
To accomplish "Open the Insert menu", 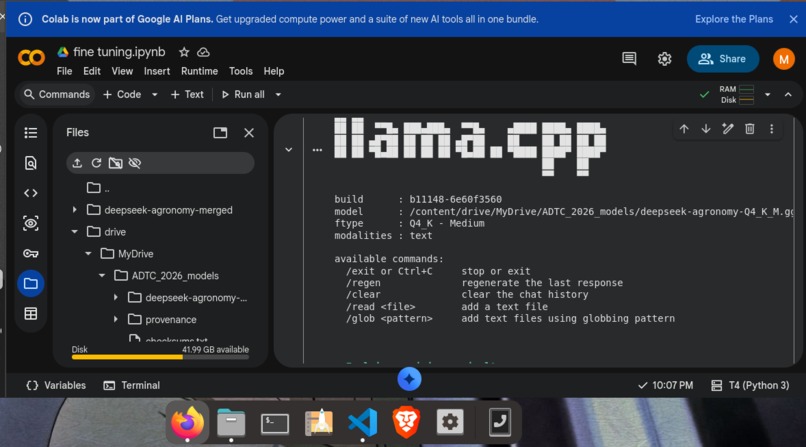I will coord(157,71).
